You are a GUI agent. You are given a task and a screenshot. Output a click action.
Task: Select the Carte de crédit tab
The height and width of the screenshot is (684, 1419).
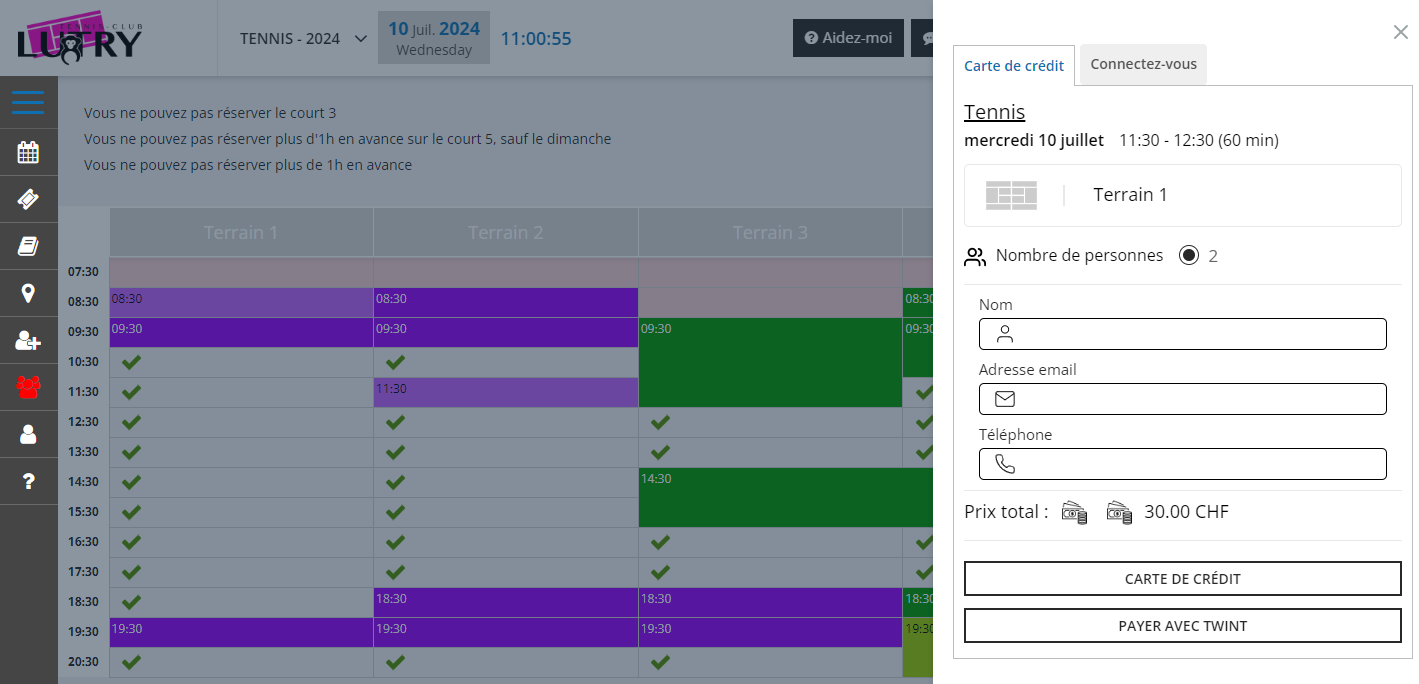pyautogui.click(x=1013, y=66)
